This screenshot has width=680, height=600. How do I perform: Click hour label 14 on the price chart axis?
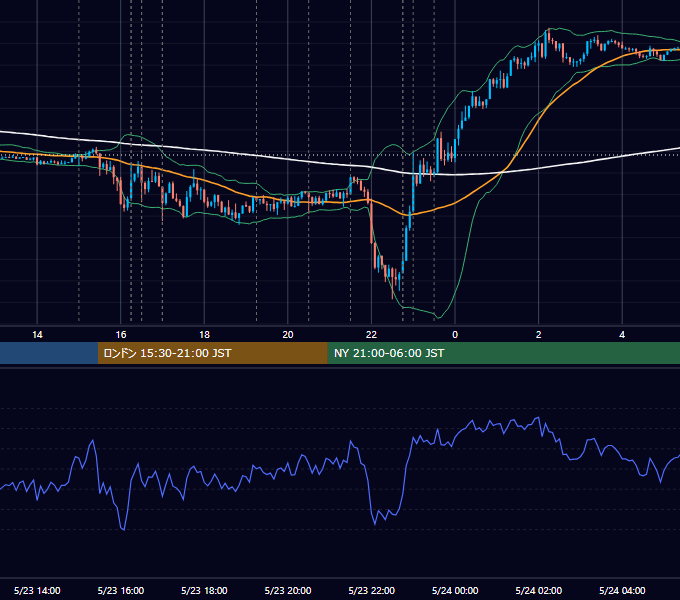[37, 335]
